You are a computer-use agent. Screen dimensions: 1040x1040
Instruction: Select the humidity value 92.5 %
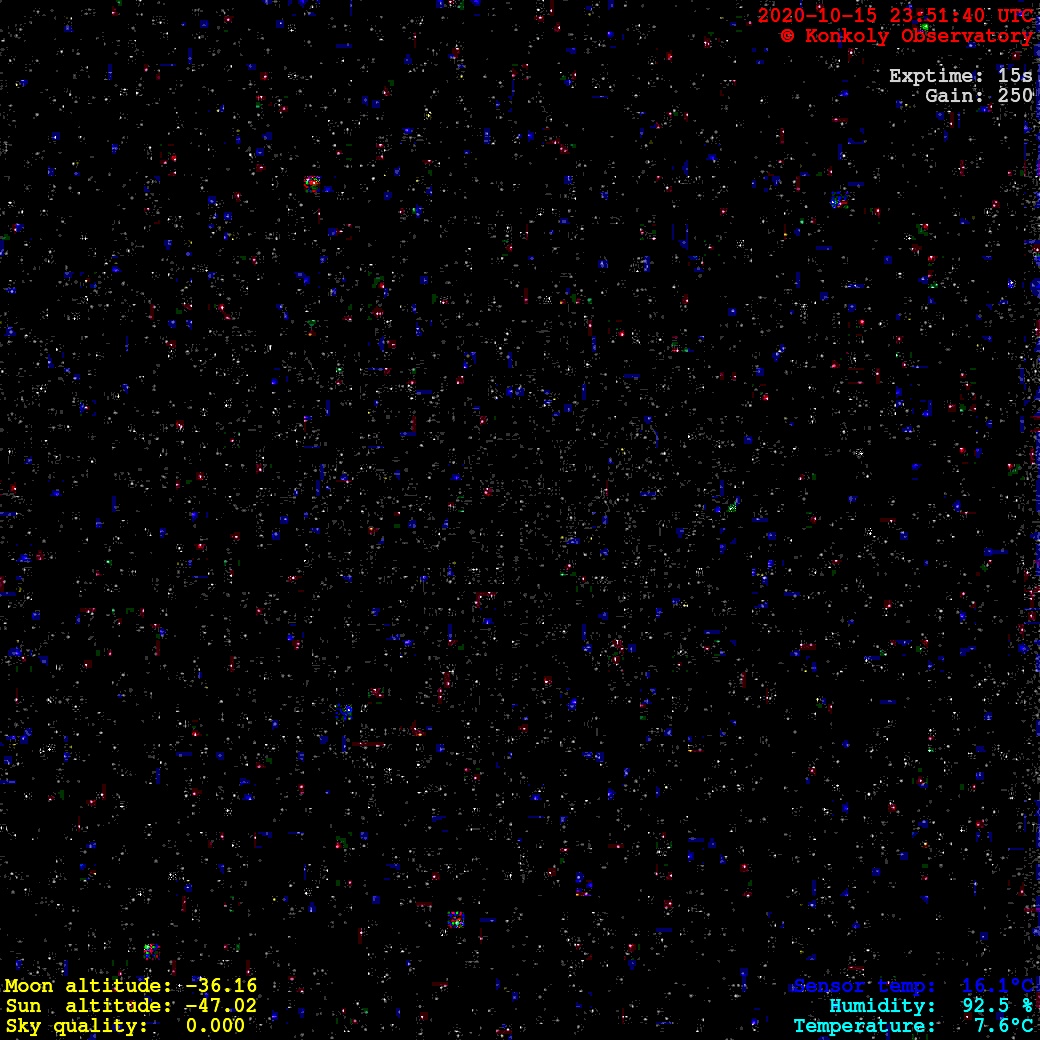pyautogui.click(x=997, y=1006)
